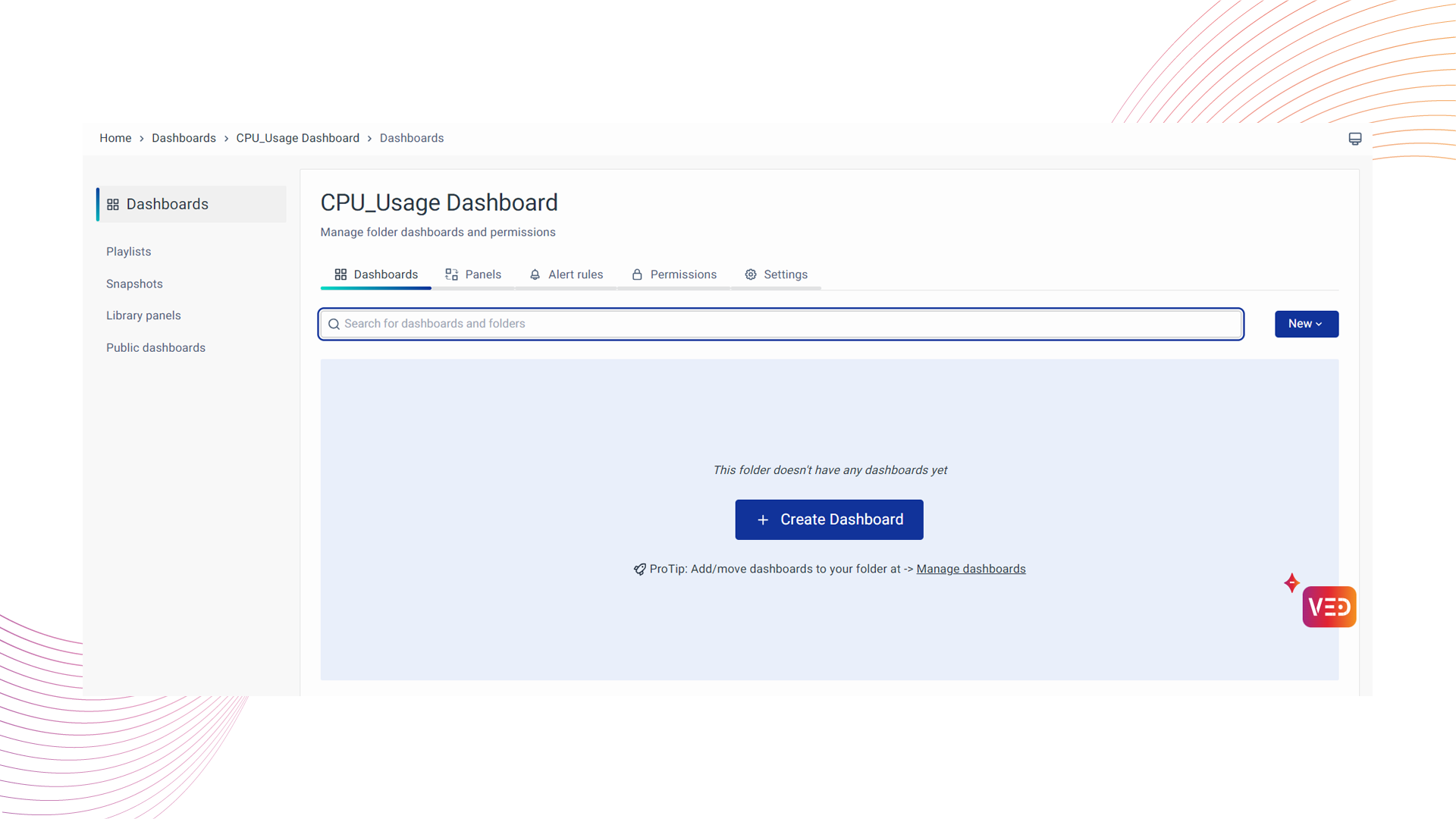Open the New dropdown button
This screenshot has width=1456, height=819.
[x=1306, y=324]
